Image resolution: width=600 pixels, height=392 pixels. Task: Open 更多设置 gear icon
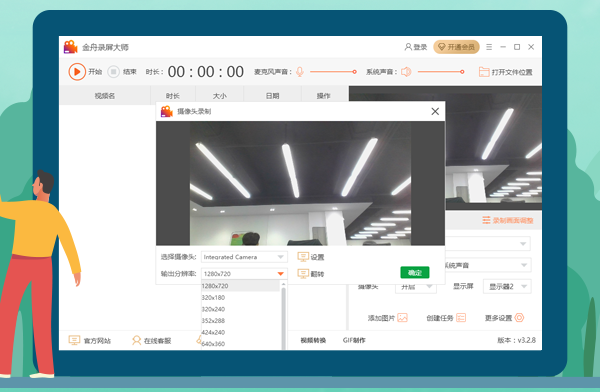519,318
